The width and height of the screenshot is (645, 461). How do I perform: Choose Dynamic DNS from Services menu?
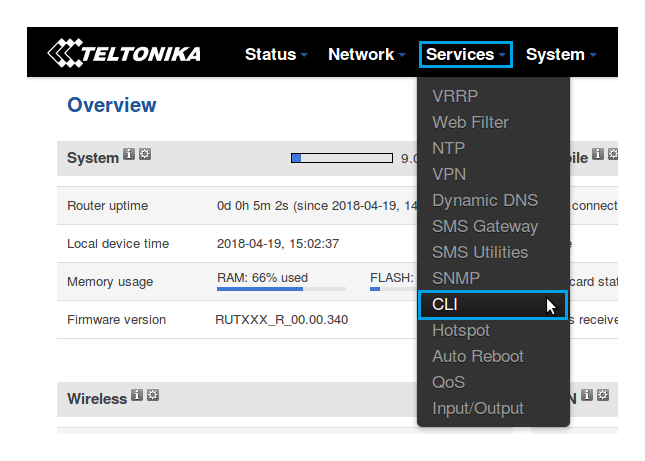pos(484,200)
